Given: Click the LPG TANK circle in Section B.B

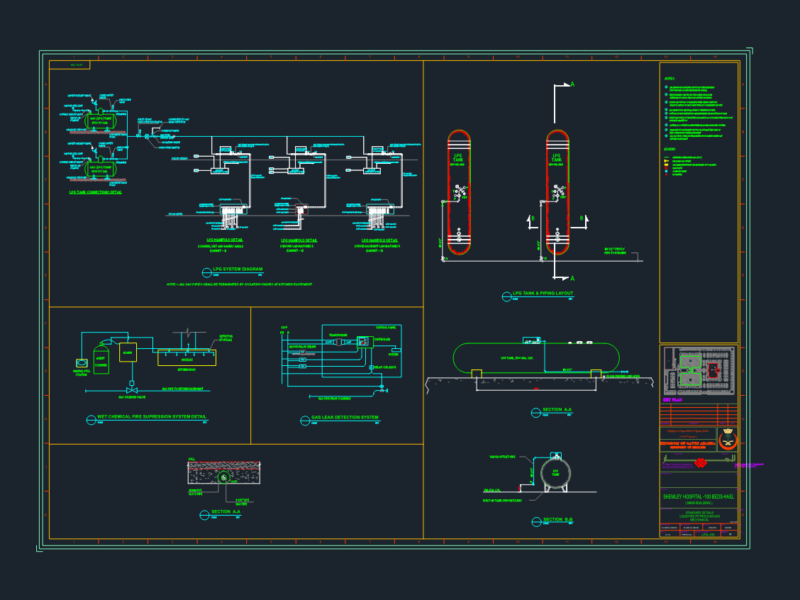Looking at the screenshot, I should [555, 473].
